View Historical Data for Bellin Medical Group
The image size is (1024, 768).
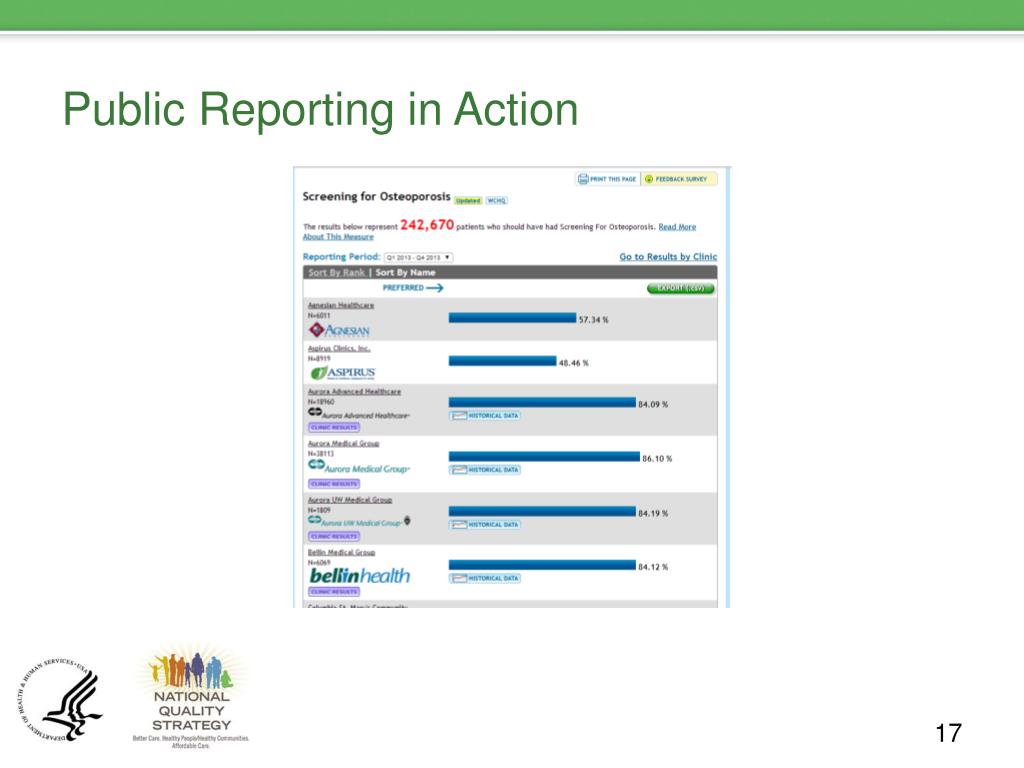point(485,578)
